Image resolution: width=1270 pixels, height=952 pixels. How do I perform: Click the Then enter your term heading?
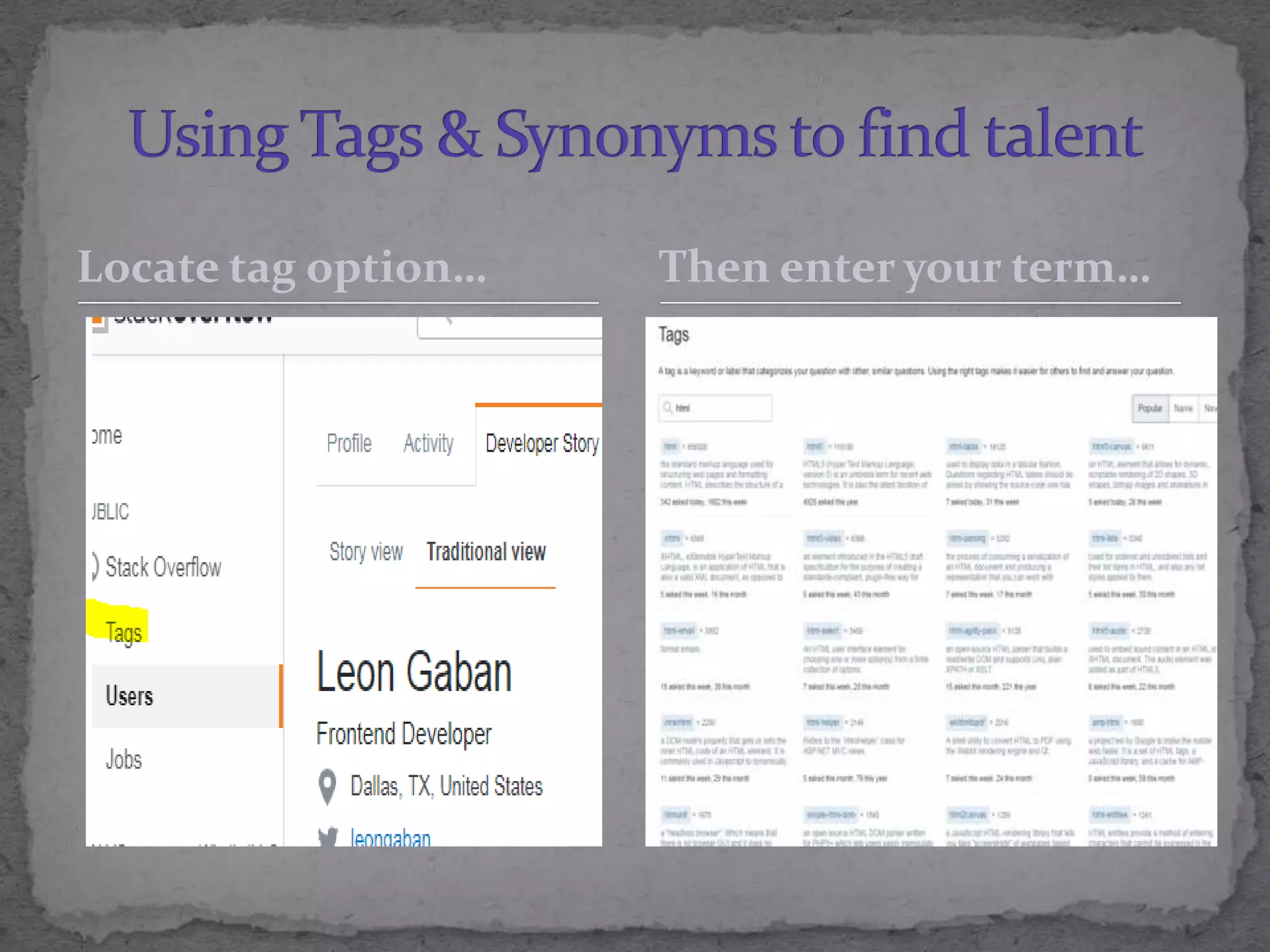904,268
